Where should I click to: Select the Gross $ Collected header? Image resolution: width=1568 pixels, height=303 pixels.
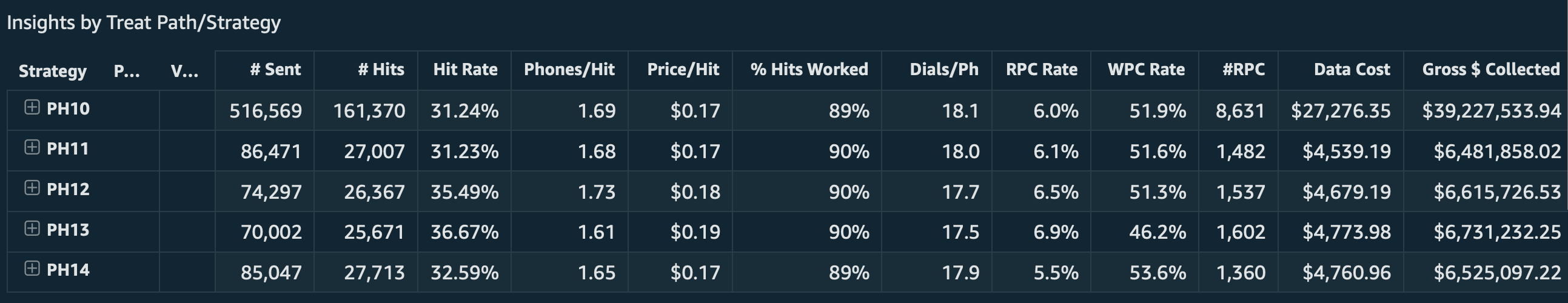(1491, 69)
